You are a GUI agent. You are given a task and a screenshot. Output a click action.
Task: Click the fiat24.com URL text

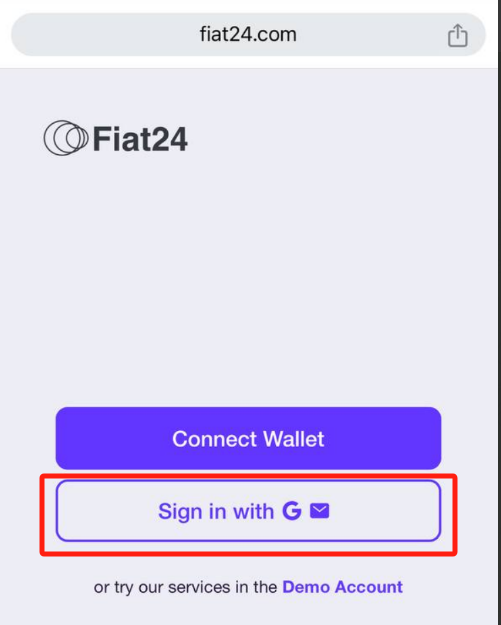(x=248, y=35)
